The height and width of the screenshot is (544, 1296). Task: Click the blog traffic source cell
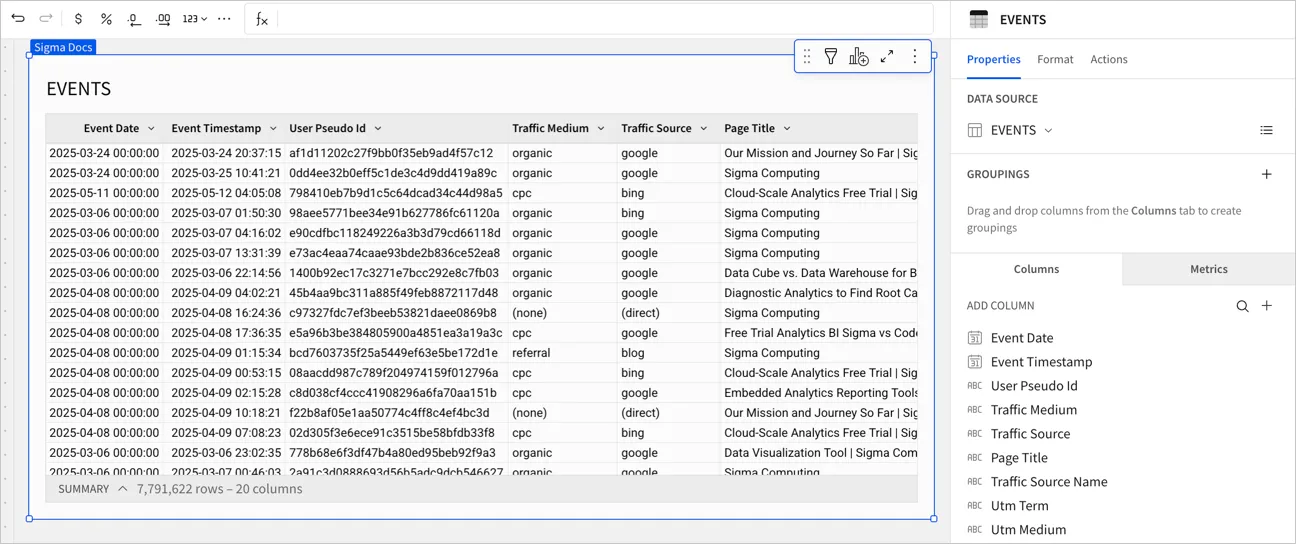pos(669,353)
